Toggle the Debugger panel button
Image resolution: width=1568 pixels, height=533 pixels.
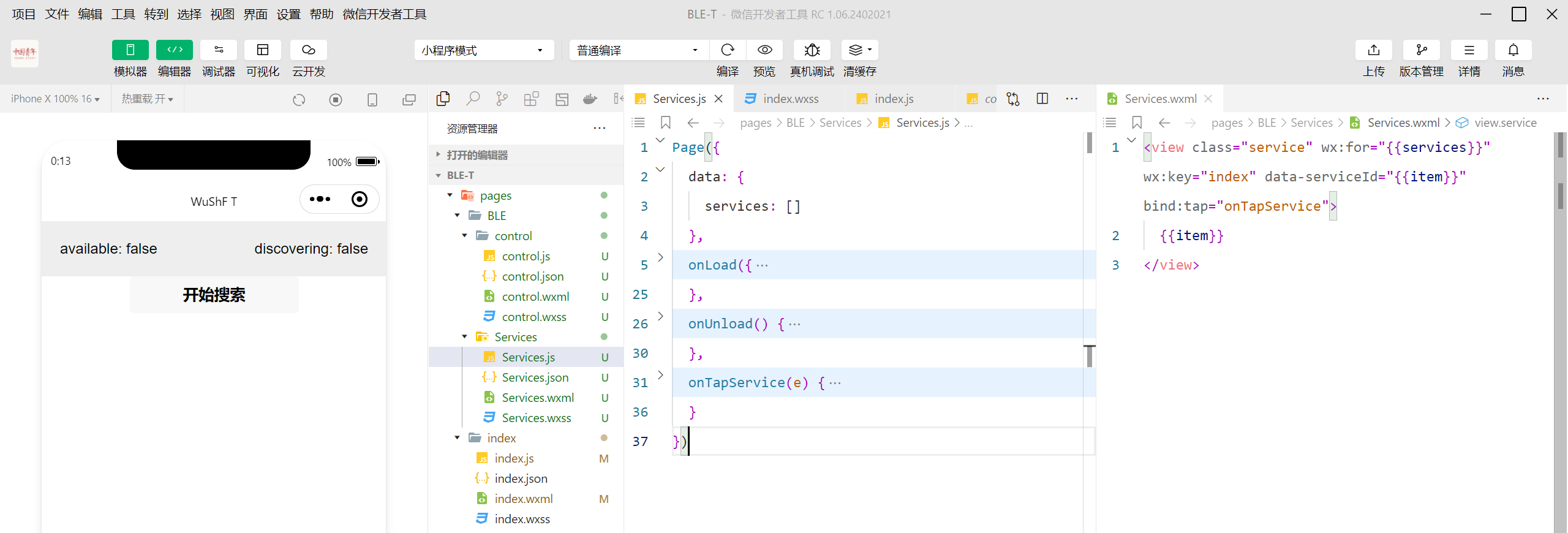[x=219, y=50]
